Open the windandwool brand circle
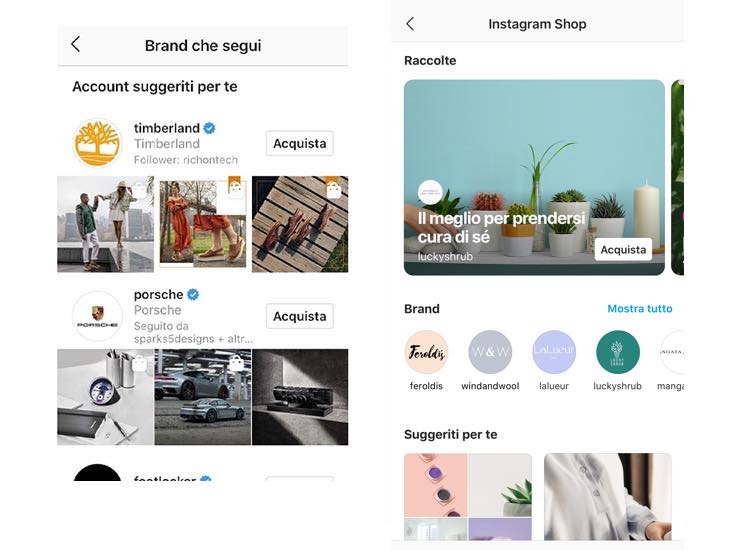 [x=490, y=352]
